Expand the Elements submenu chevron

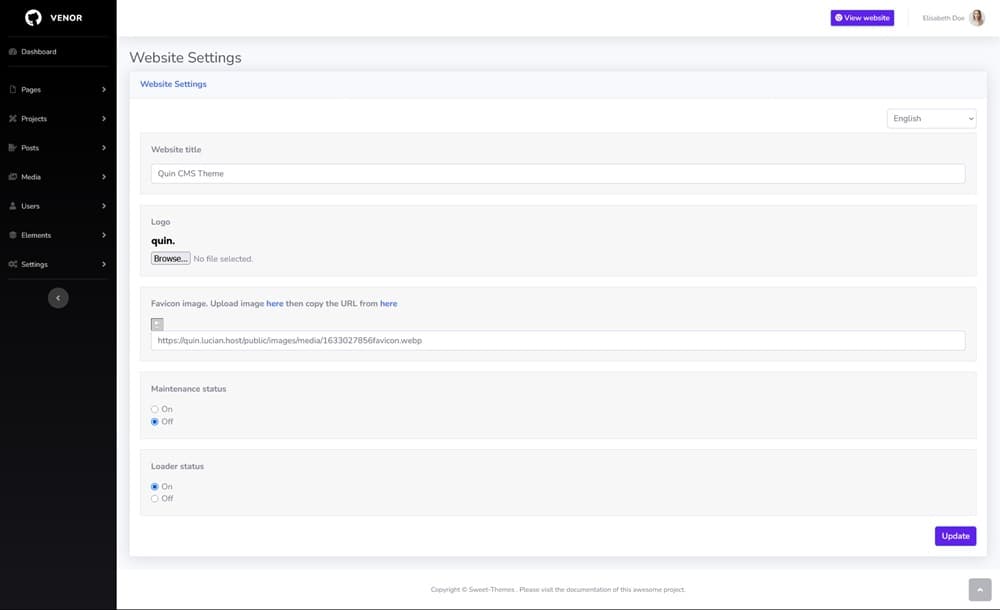pos(104,236)
